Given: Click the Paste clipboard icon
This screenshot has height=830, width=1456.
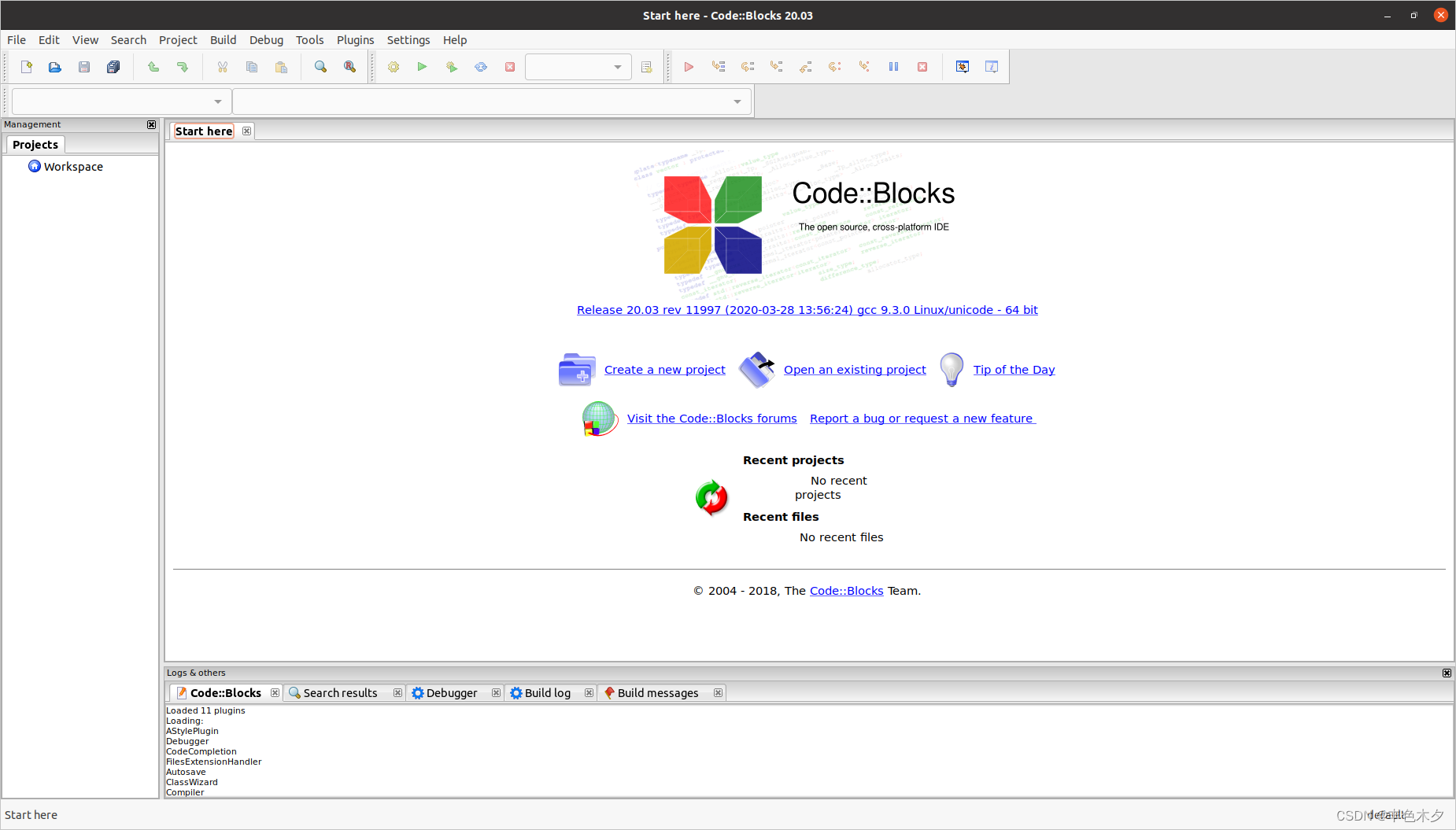Looking at the screenshot, I should coord(281,67).
